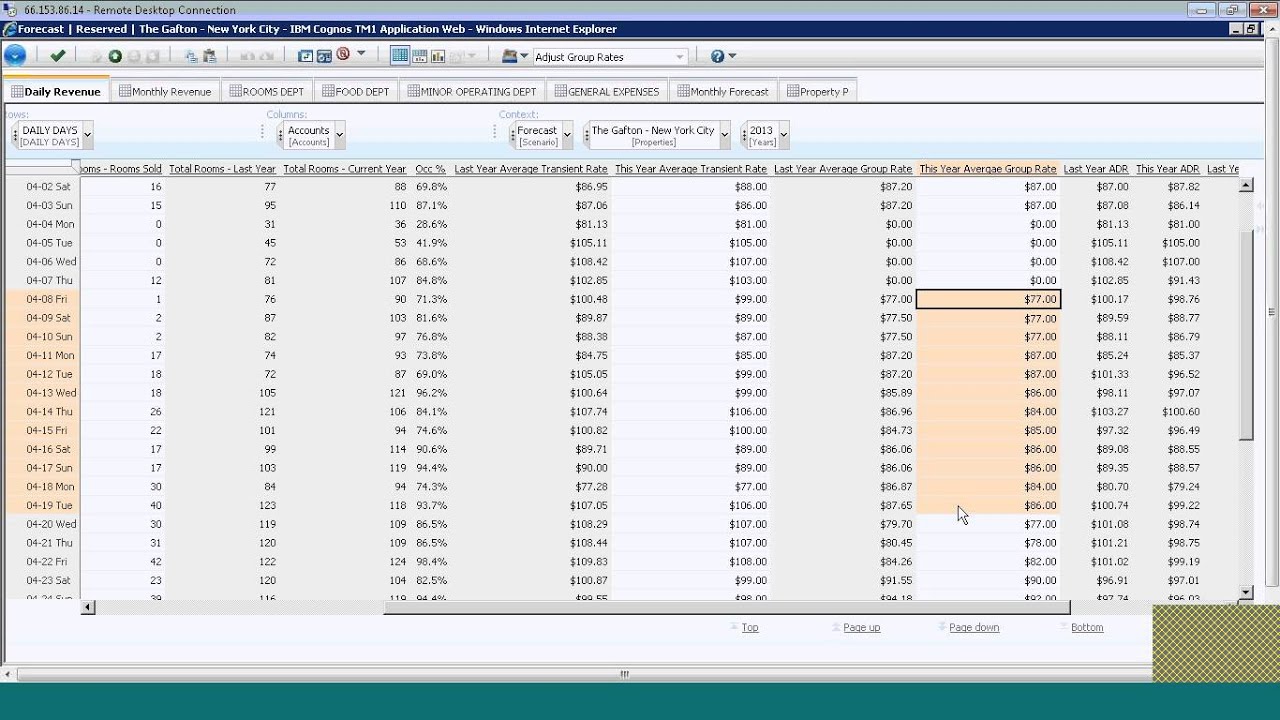Click the blue round application menu button

point(15,56)
